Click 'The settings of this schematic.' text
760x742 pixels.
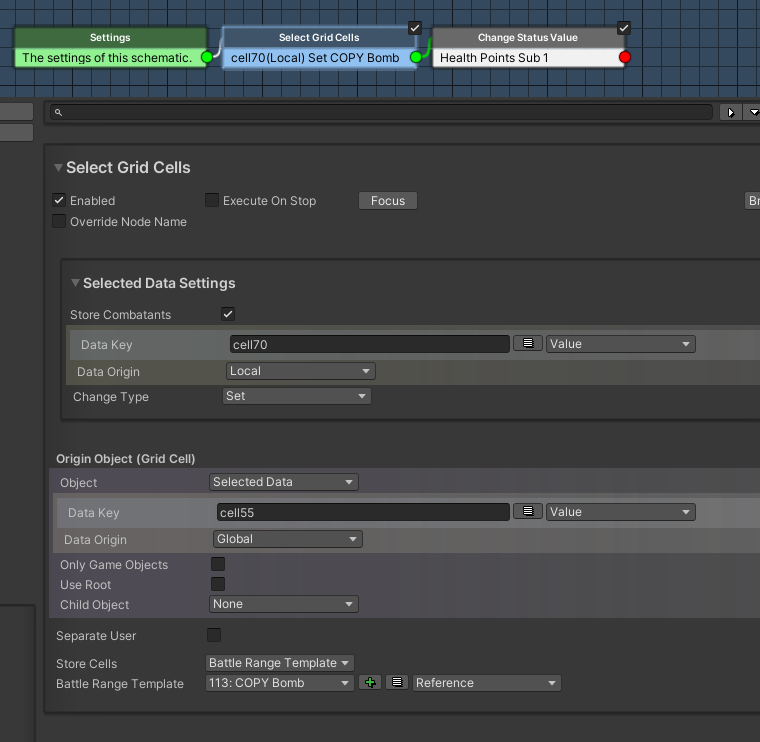click(x=107, y=58)
